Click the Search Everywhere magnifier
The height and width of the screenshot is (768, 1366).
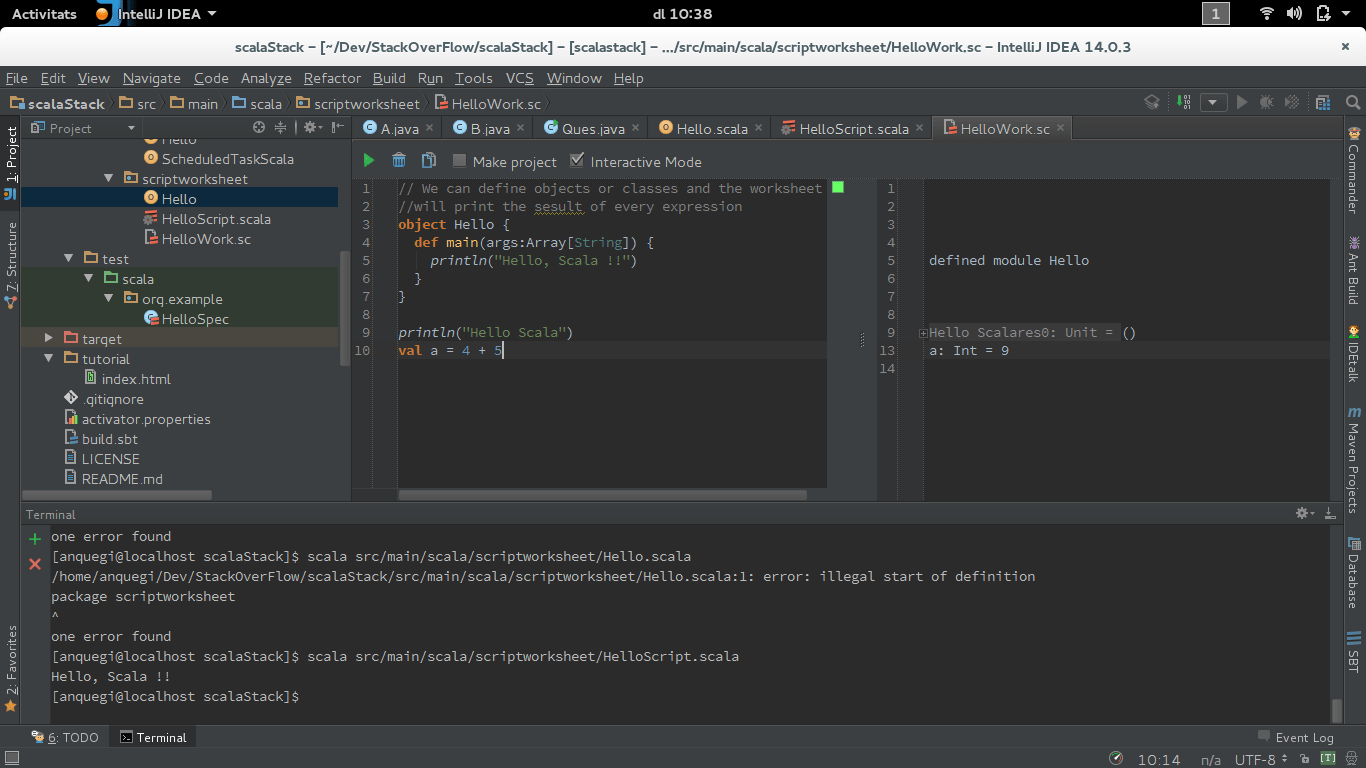pyautogui.click(x=1353, y=102)
